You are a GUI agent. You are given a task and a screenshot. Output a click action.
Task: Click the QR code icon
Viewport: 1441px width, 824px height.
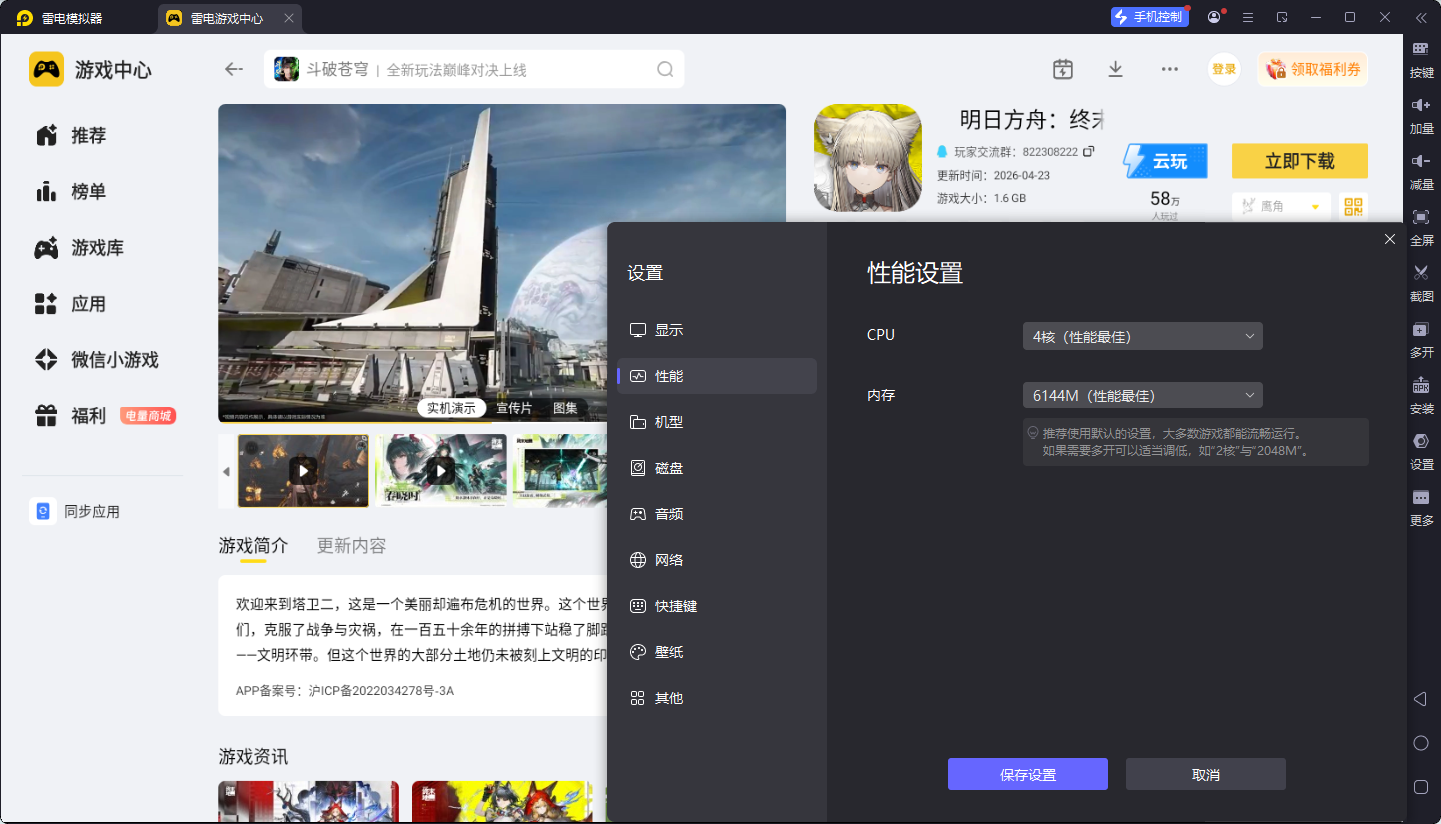[1353, 207]
